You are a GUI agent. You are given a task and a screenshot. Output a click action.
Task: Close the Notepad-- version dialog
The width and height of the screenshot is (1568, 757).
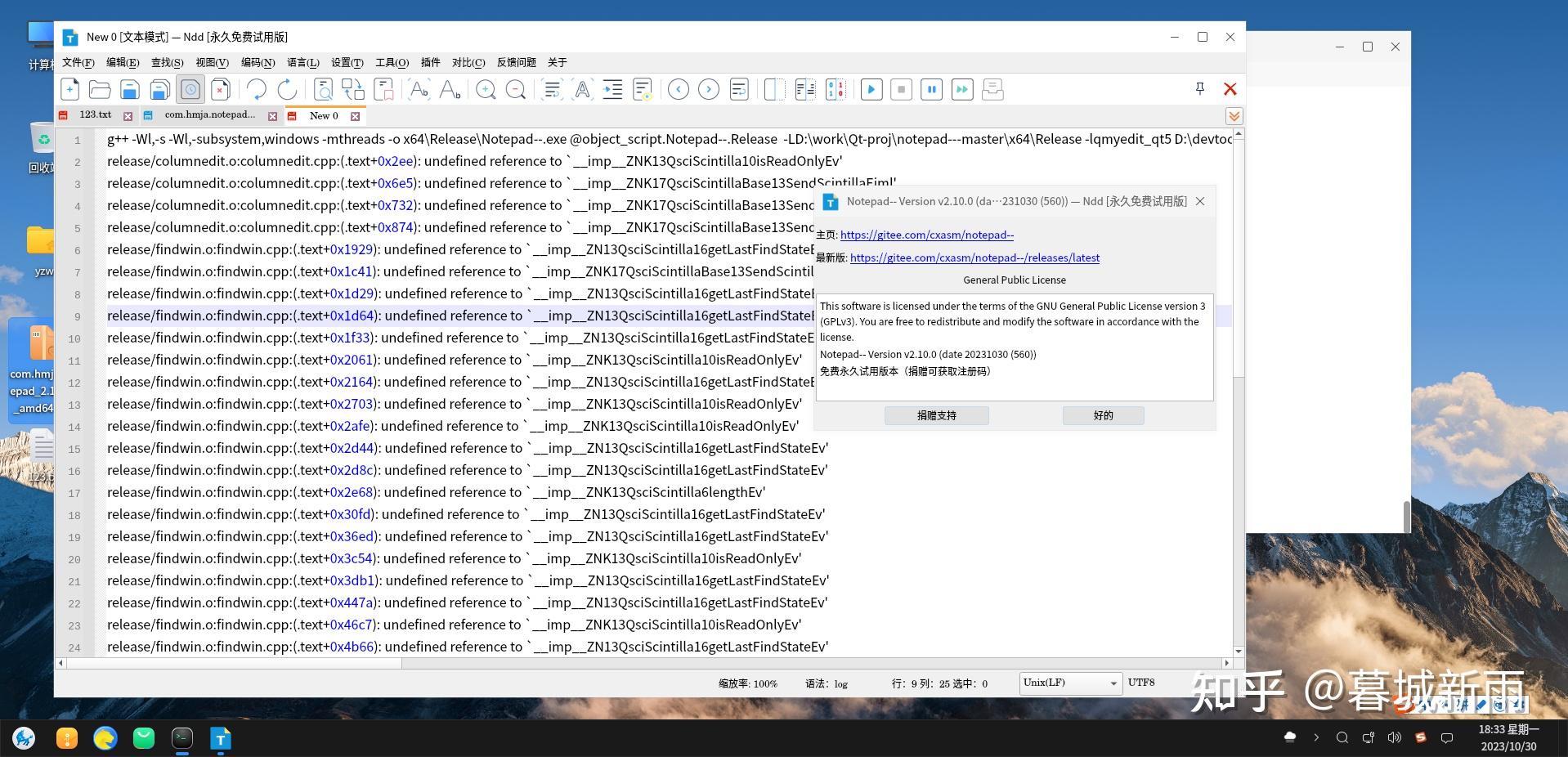click(1200, 201)
